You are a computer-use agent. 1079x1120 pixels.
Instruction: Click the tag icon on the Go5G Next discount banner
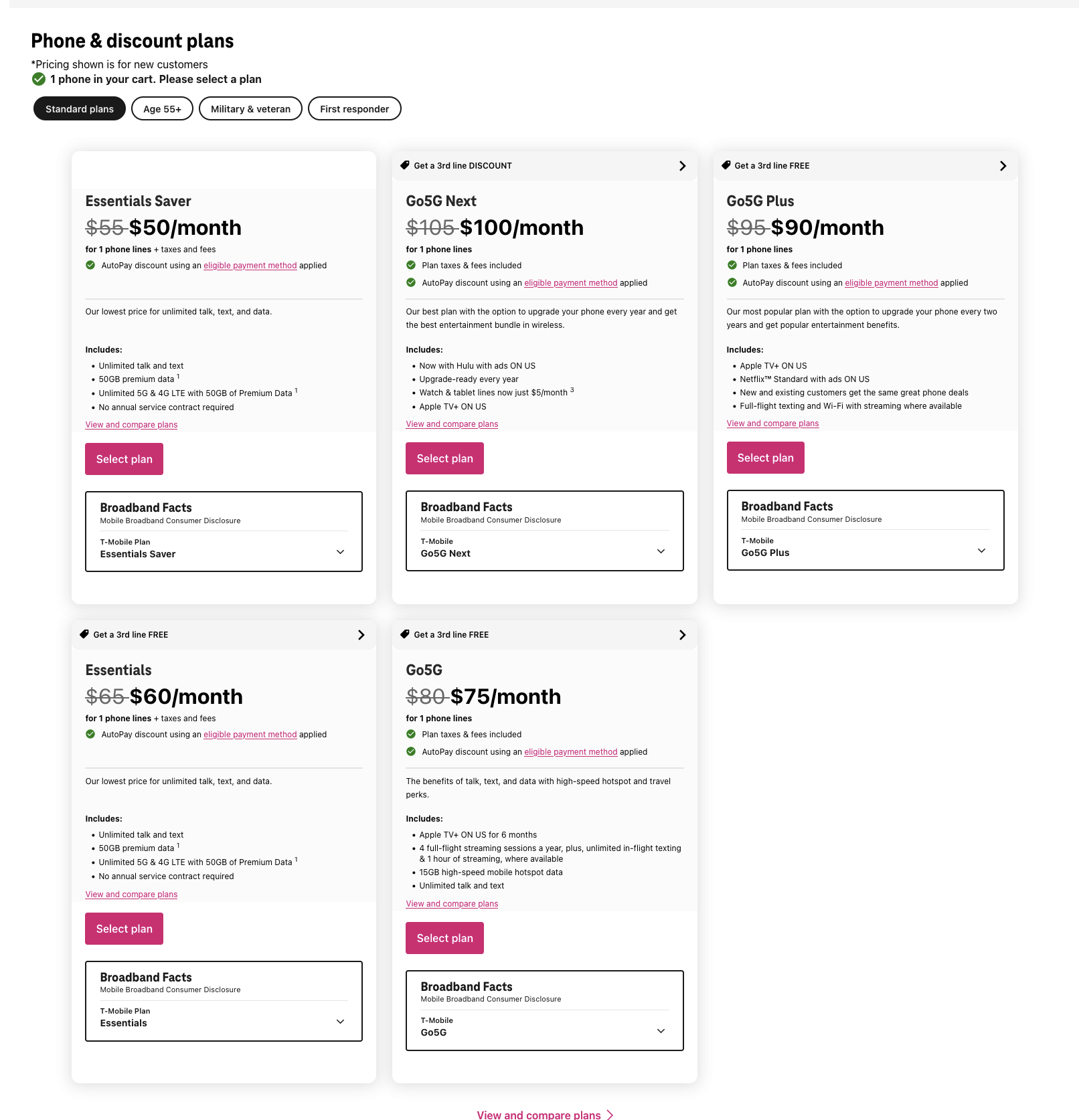pyautogui.click(x=404, y=165)
